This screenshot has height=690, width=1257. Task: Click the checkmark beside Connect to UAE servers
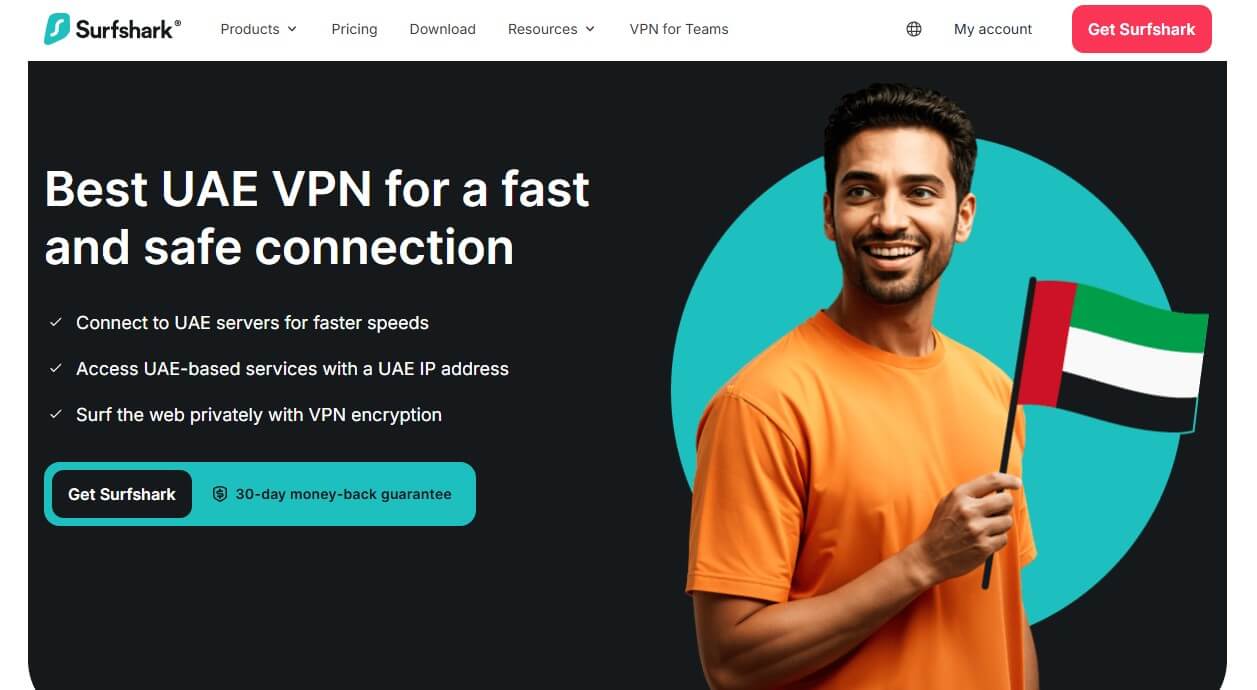(56, 322)
